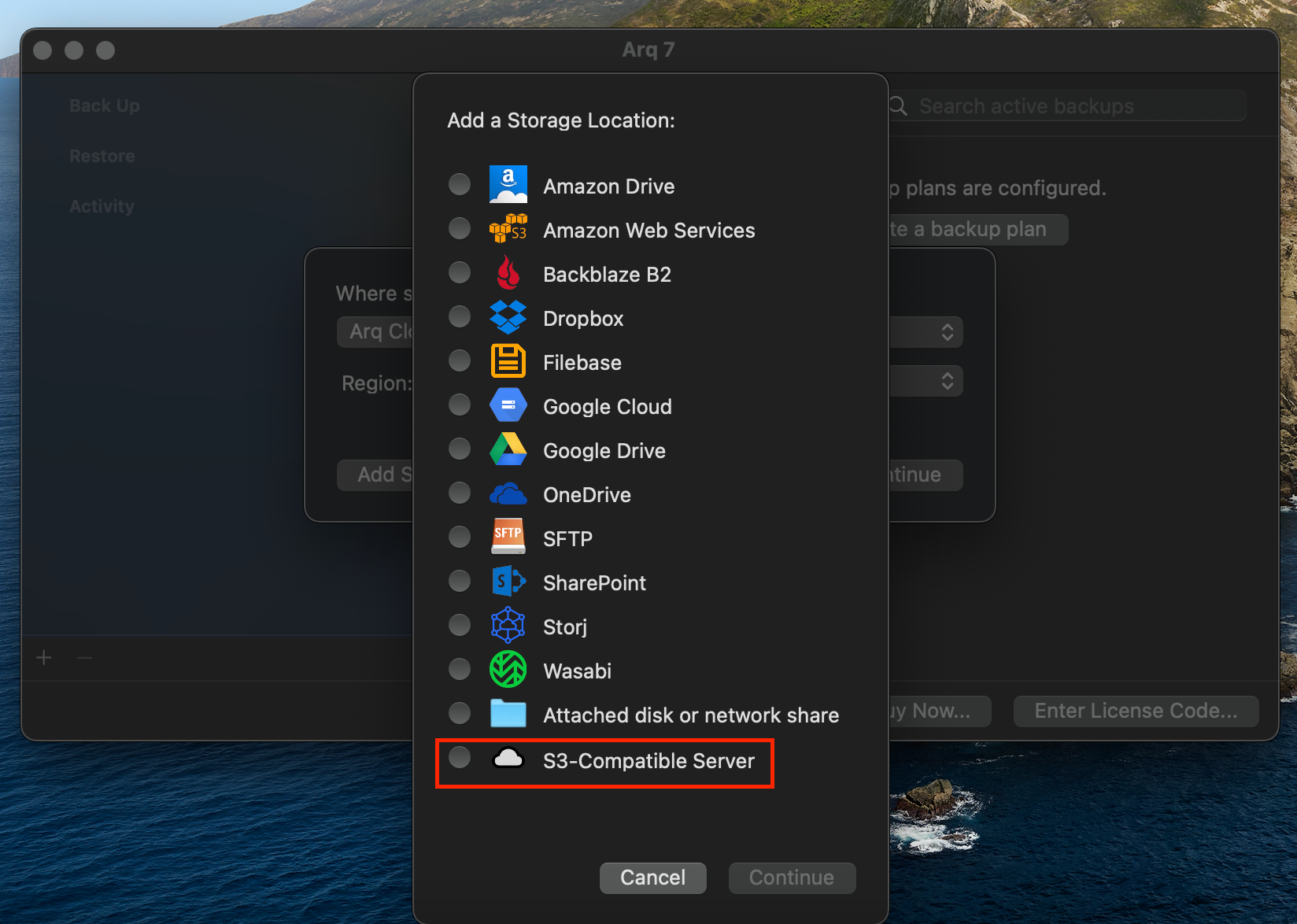The image size is (1297, 924).
Task: Choose the Storj radio button
Action: point(460,625)
